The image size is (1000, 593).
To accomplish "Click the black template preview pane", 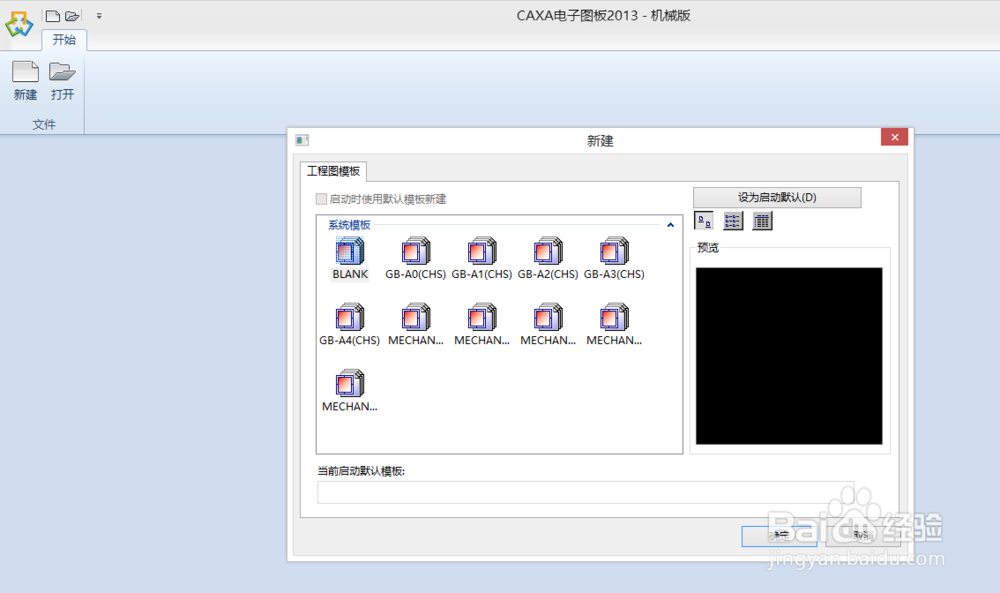I will click(x=789, y=356).
